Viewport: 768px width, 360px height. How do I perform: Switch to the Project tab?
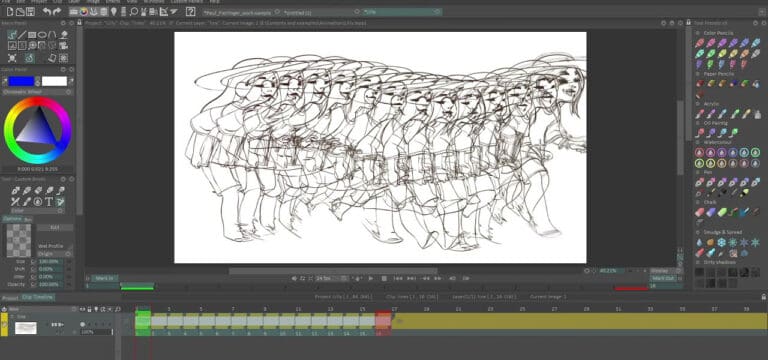click(x=10, y=297)
